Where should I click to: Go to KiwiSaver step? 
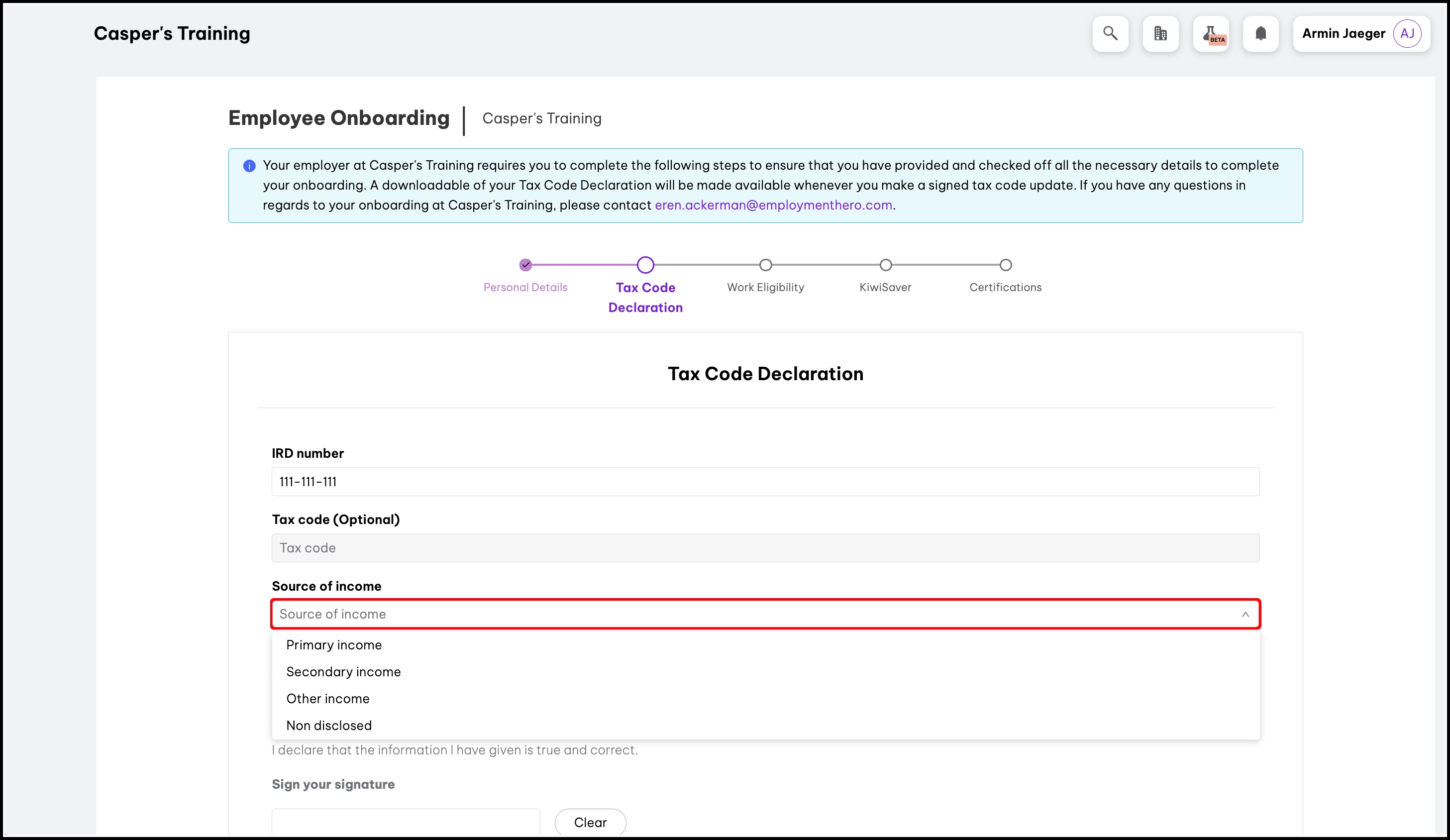[x=885, y=287]
